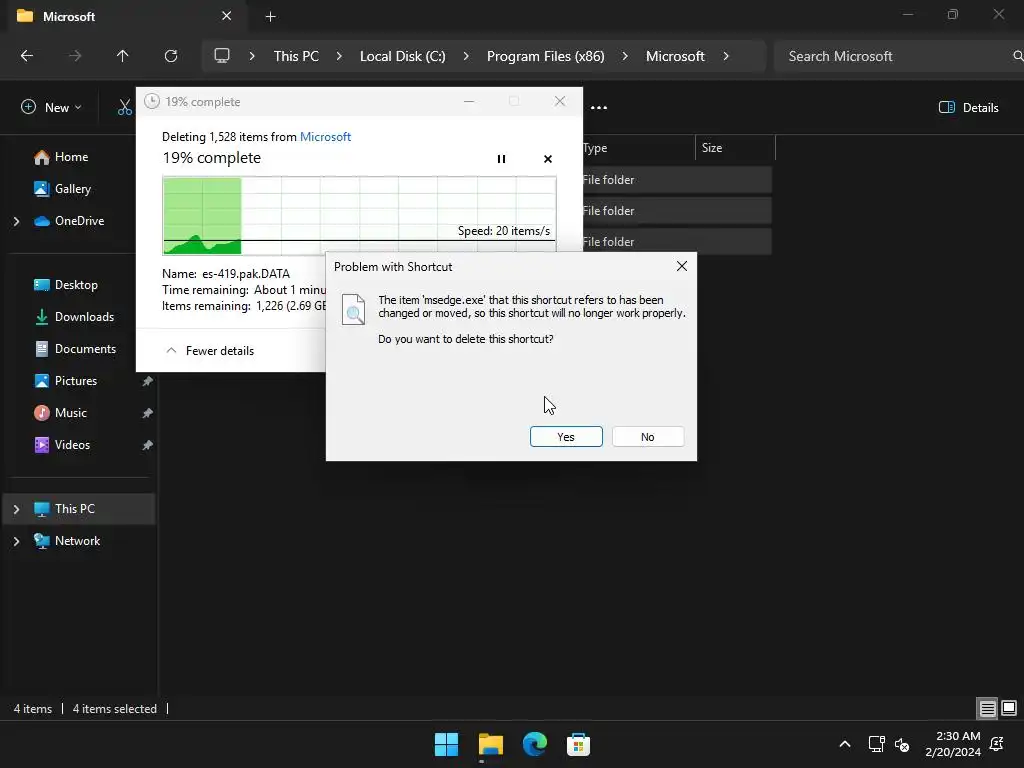Select This PC in the address breadcrumb
This screenshot has height=768, width=1024.
coord(296,56)
